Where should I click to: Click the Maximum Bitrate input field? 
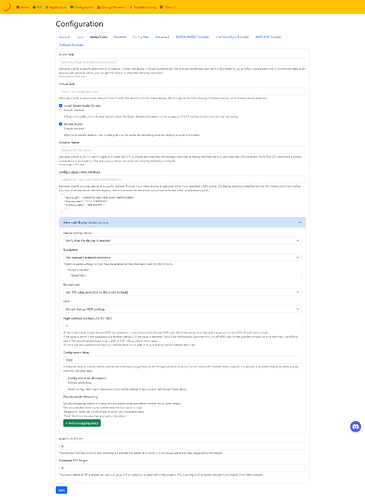point(182,446)
